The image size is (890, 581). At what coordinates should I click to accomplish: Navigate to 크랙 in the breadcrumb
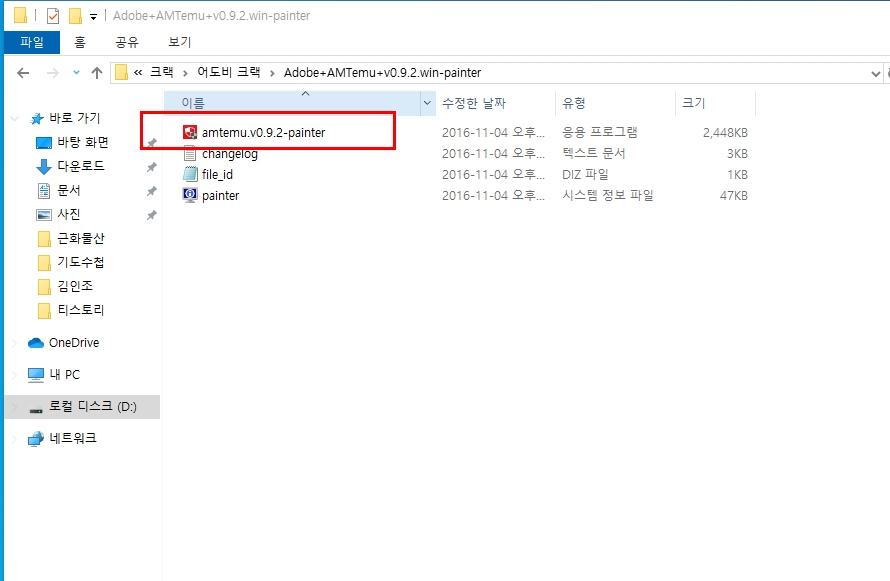[162, 73]
